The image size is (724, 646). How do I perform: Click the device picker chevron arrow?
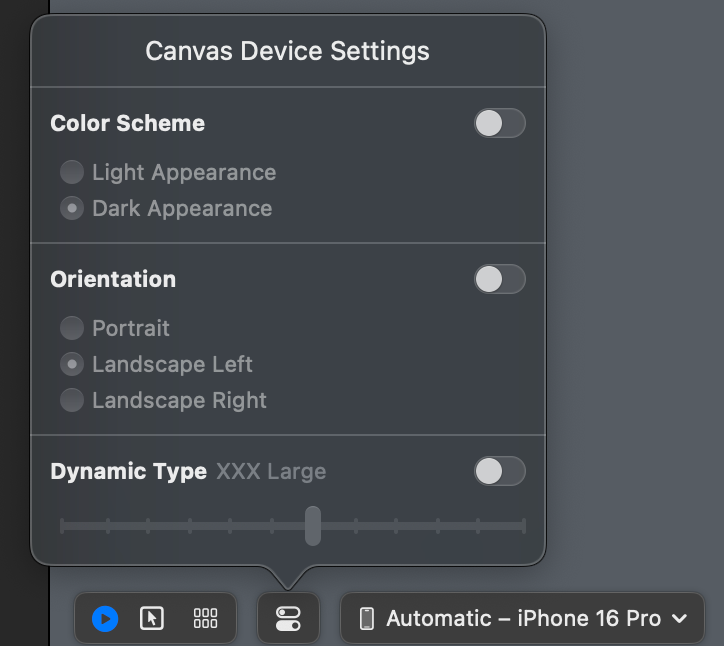(x=680, y=619)
